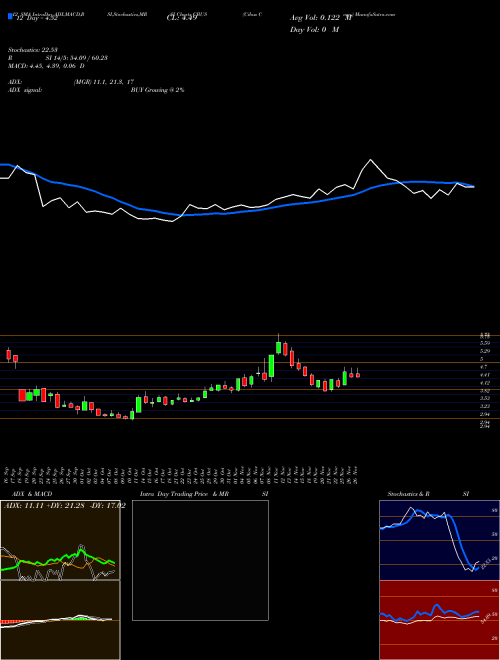Click the 'BUY Growing @ 2%' ADX signal
The height and width of the screenshot is (660, 500).
click(x=157, y=90)
